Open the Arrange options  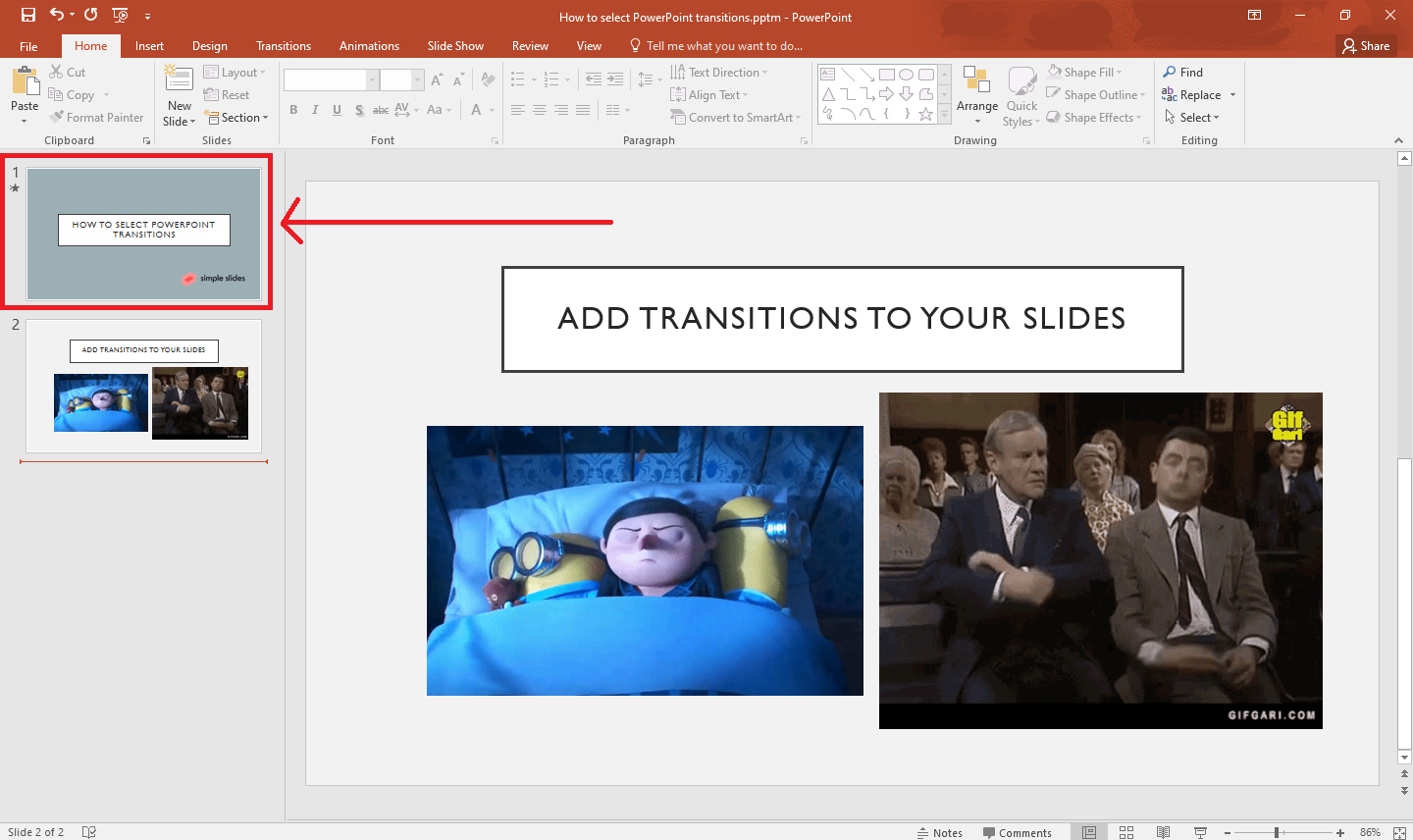[976, 94]
